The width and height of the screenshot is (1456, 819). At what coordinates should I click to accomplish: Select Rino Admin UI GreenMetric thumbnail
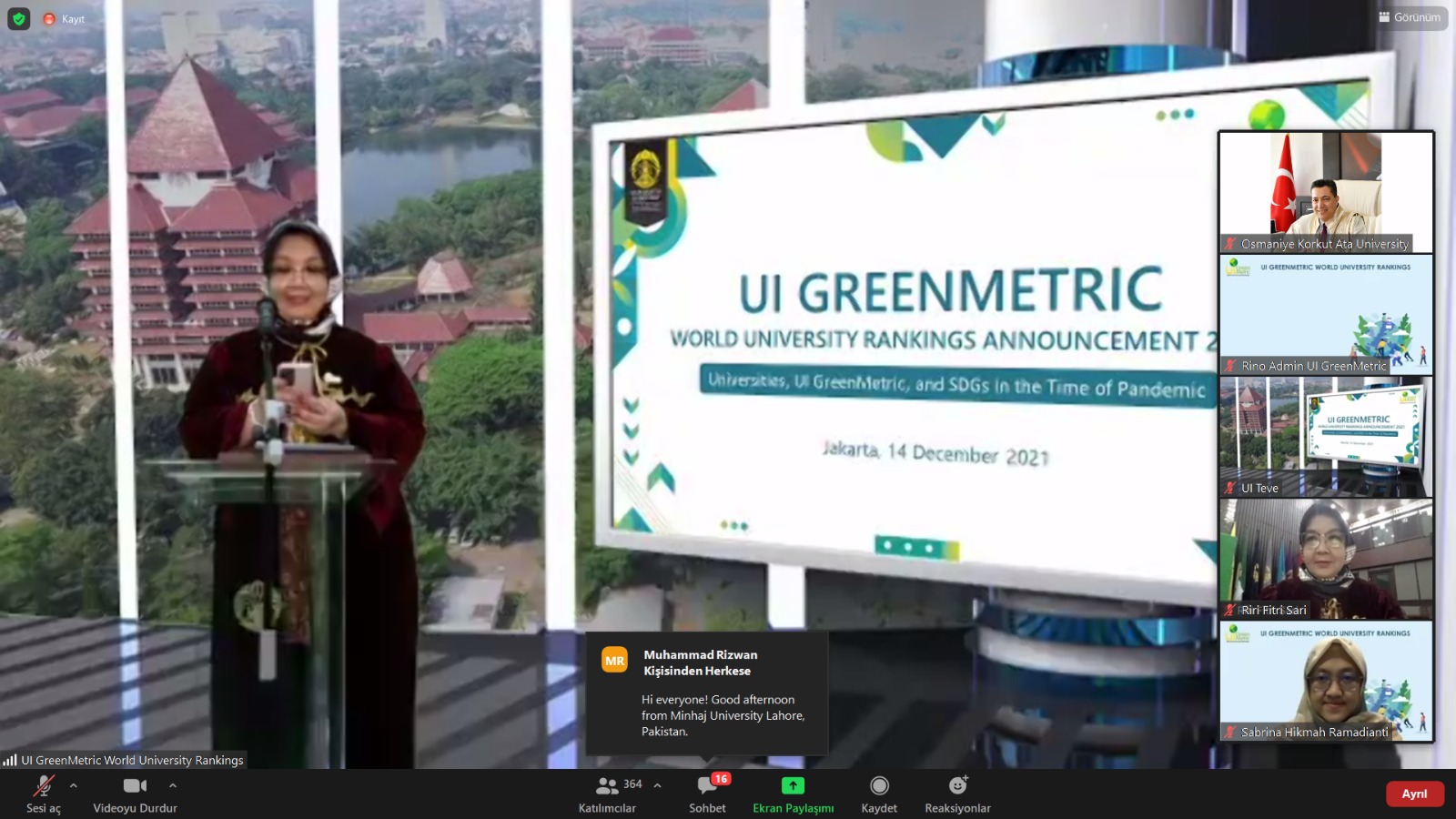coord(1326,314)
